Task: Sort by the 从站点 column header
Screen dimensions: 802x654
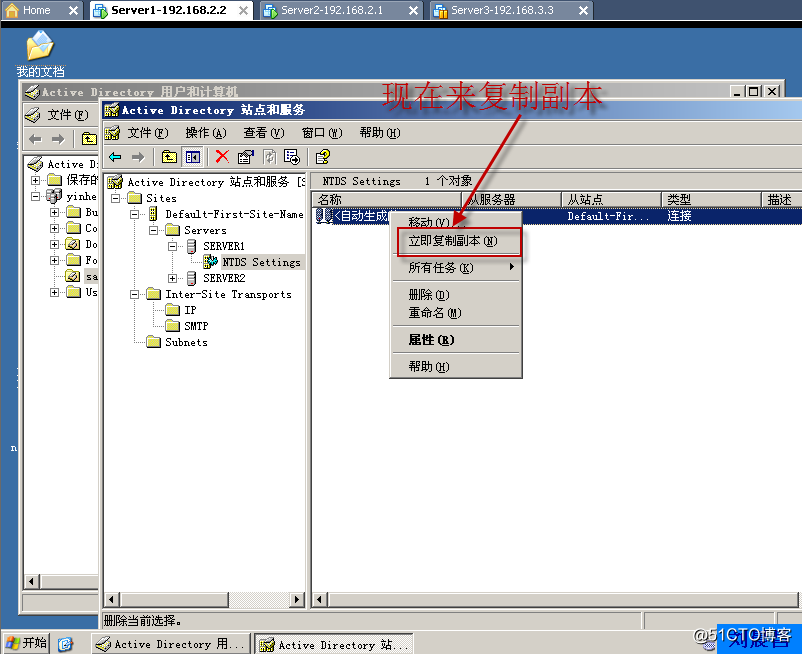Action: click(x=612, y=199)
